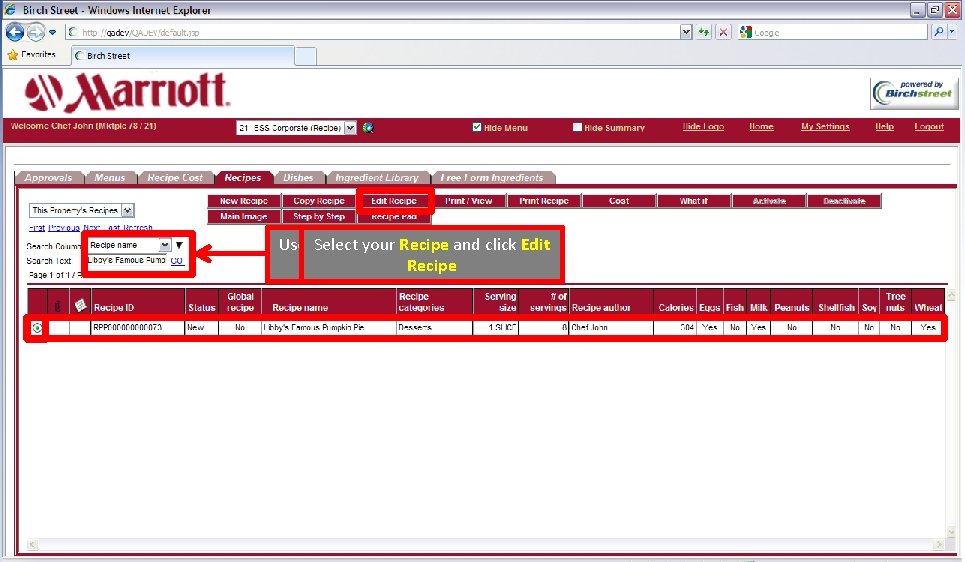Click the stop loading X icon

pyautogui.click(x=723, y=32)
